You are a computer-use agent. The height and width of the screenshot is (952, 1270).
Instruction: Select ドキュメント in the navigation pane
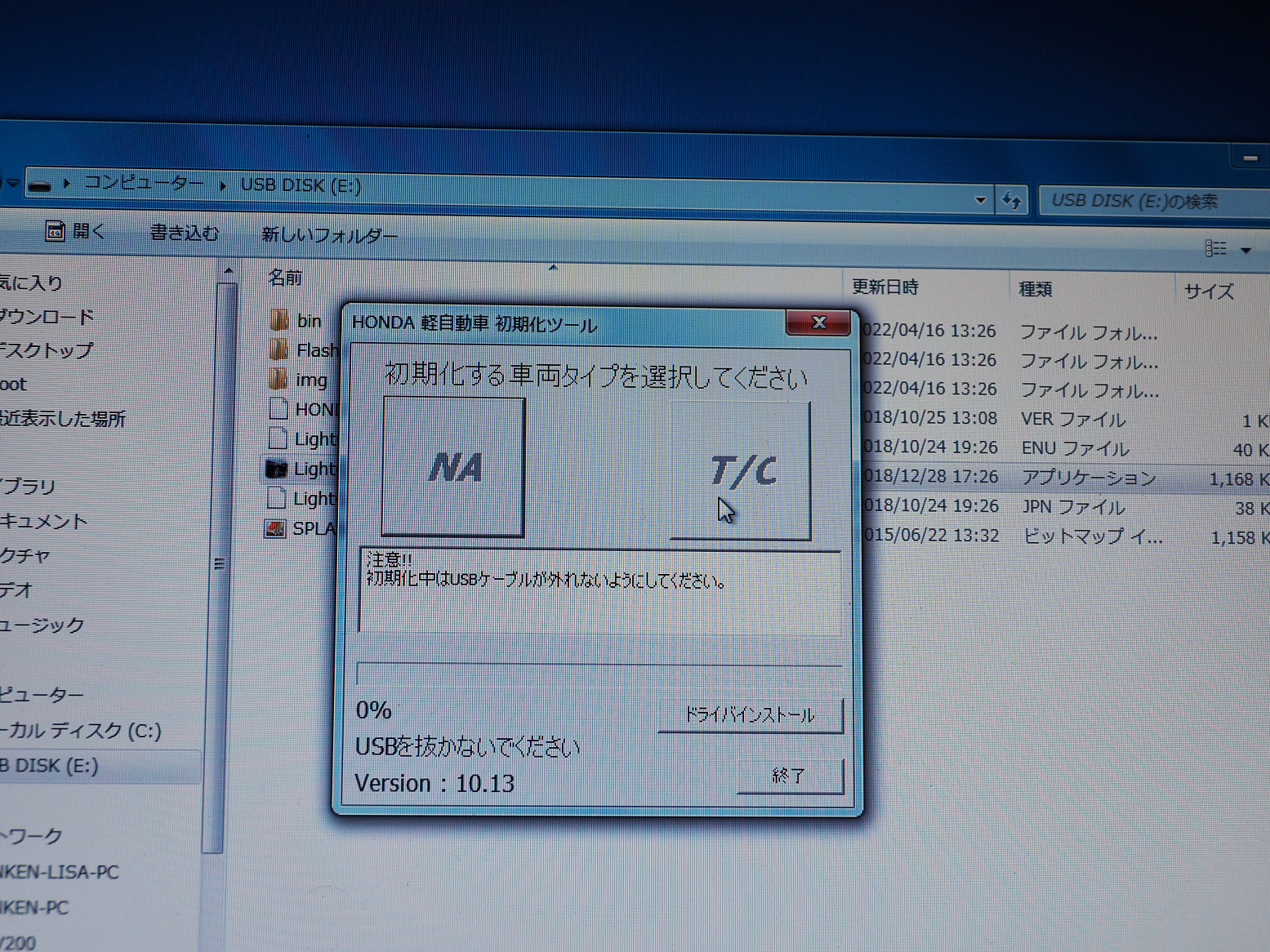[x=43, y=522]
